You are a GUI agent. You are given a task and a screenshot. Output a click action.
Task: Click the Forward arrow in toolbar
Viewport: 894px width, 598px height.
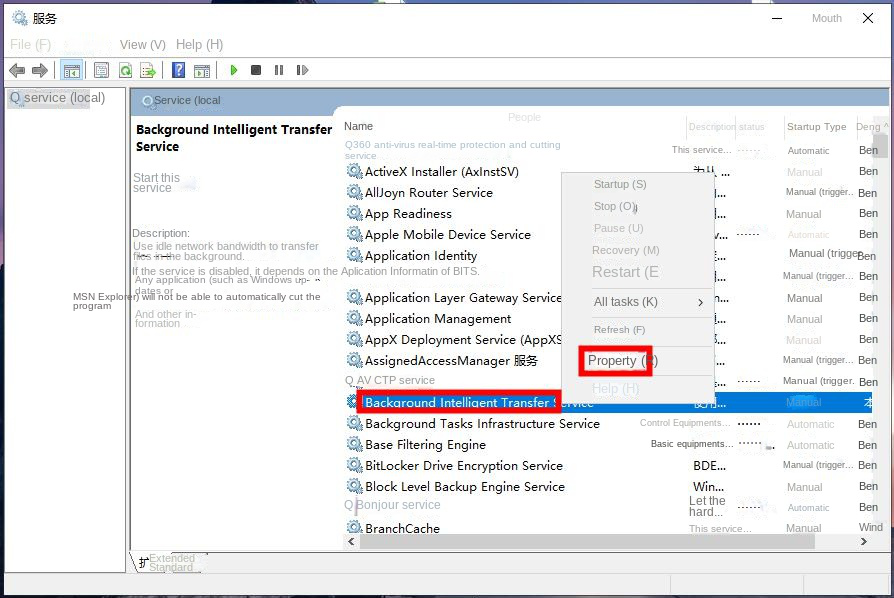40,70
